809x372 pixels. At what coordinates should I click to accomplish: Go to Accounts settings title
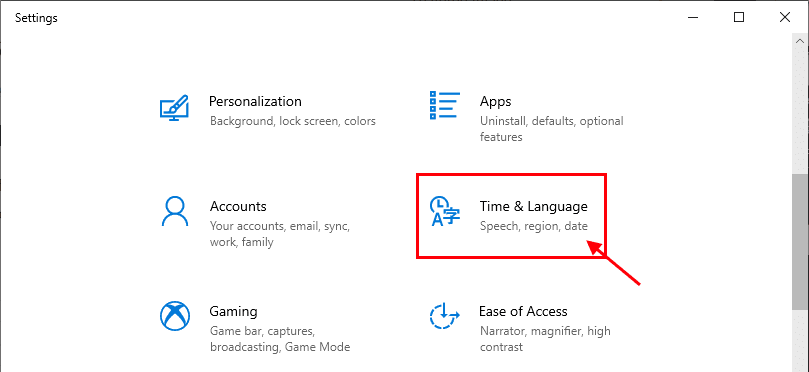point(238,206)
